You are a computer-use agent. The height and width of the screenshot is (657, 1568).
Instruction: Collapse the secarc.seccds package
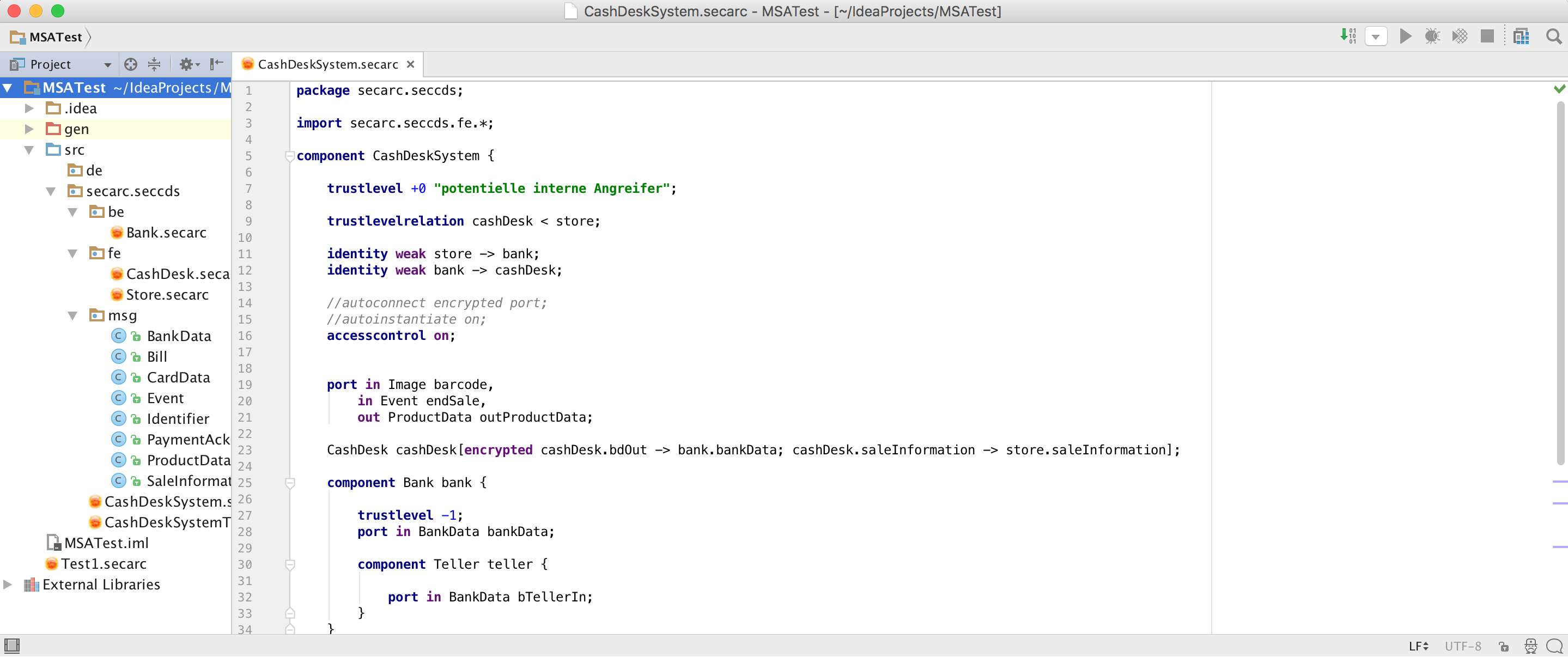click(x=51, y=191)
